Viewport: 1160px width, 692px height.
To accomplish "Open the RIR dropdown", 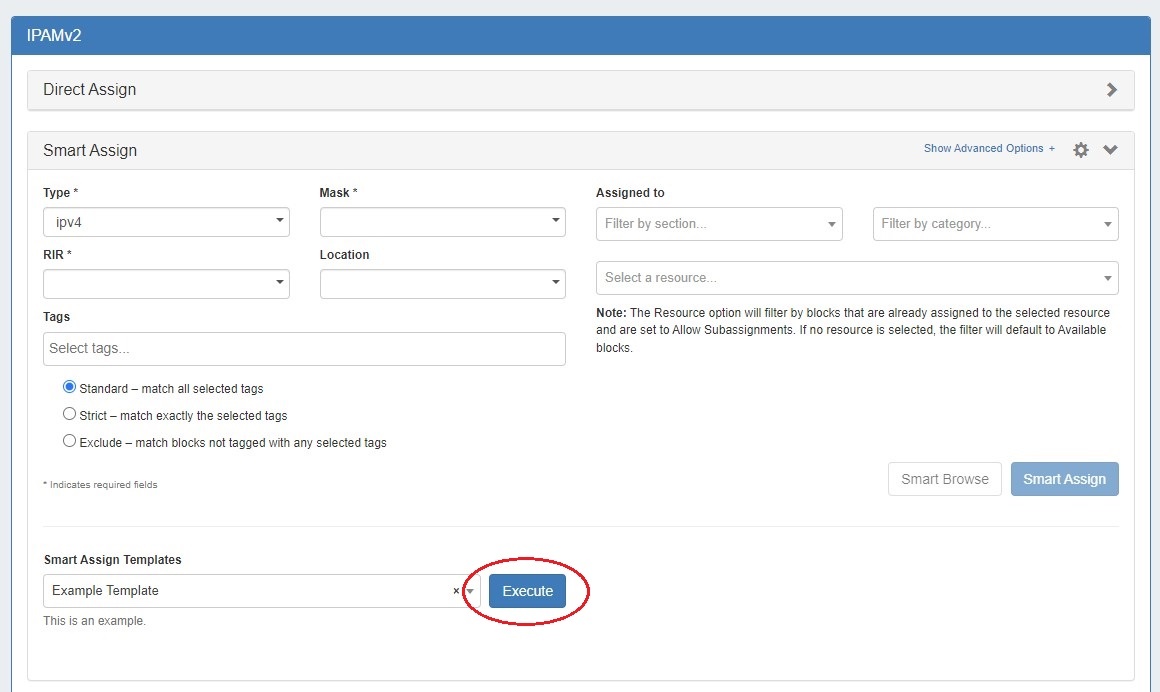I will pyautogui.click(x=166, y=284).
